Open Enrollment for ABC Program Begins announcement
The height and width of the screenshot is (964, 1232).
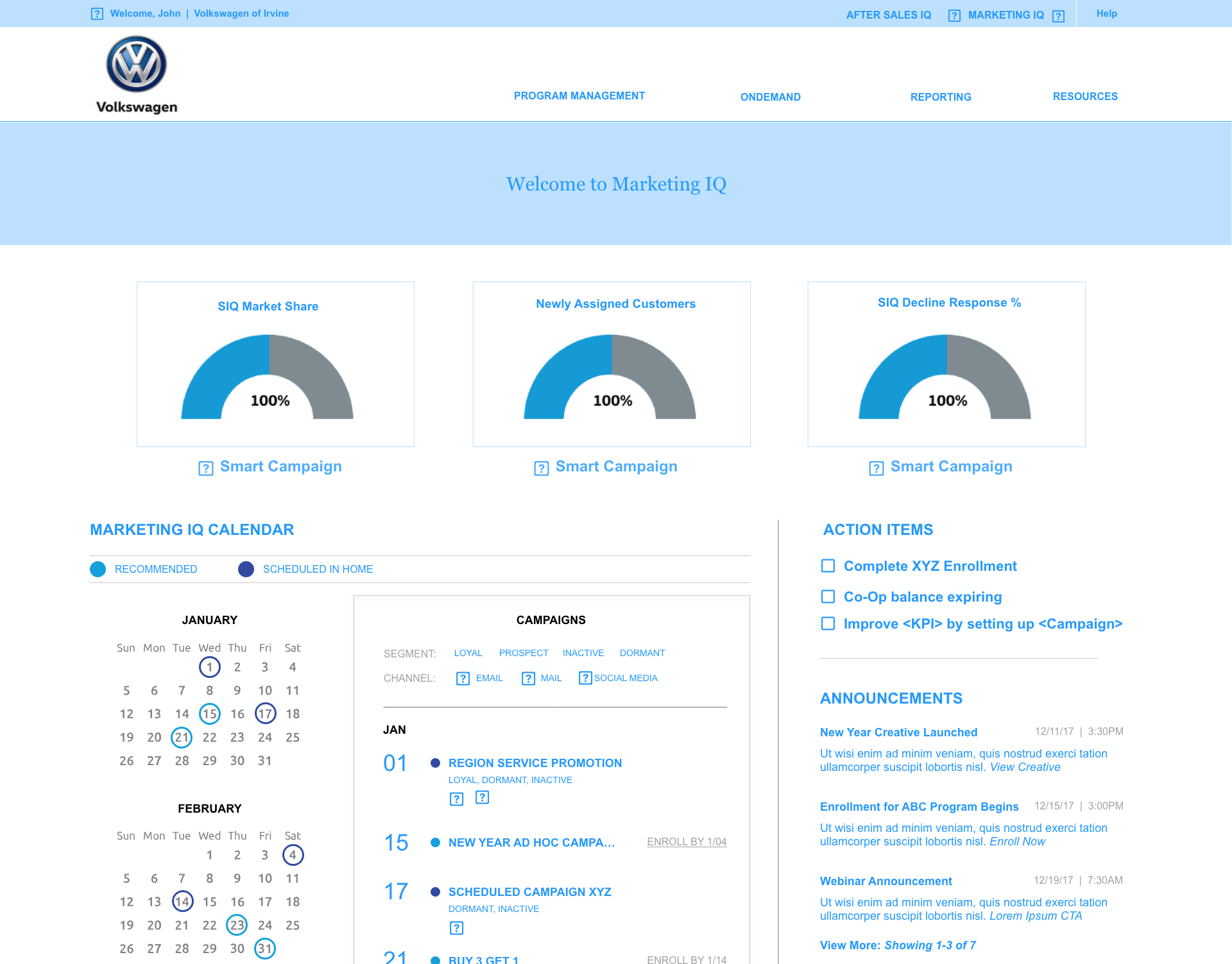coord(919,807)
